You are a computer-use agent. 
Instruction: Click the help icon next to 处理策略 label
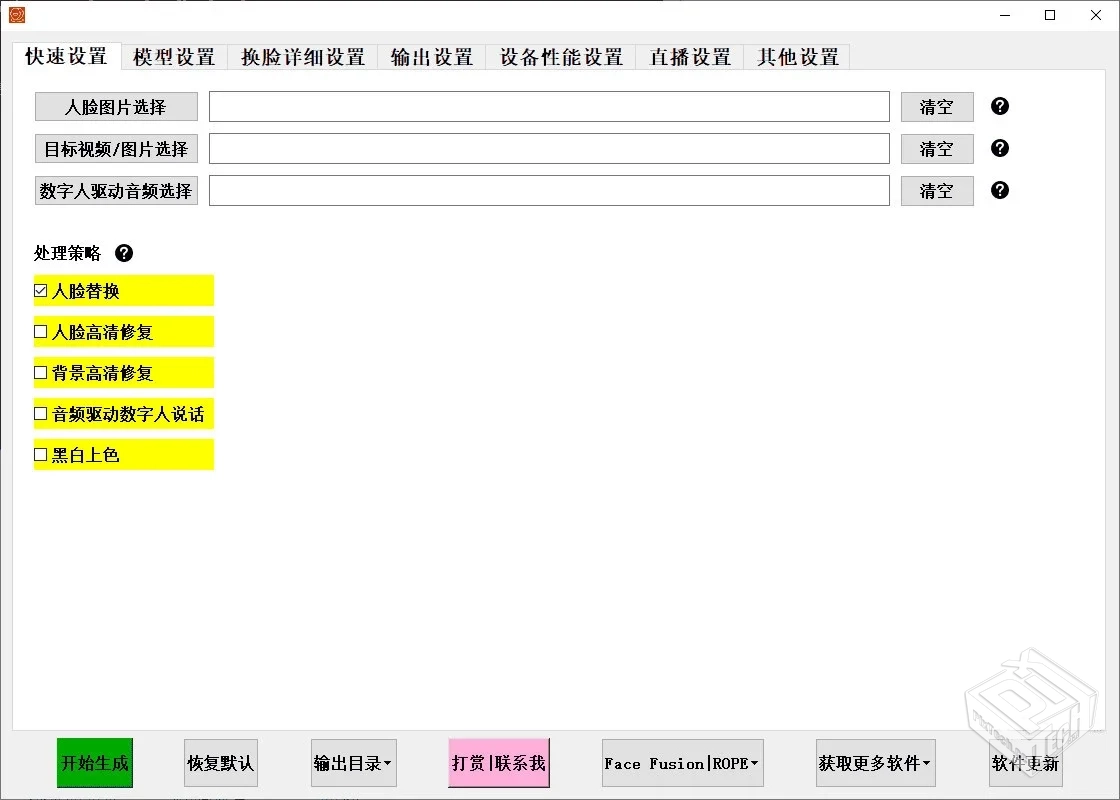124,253
